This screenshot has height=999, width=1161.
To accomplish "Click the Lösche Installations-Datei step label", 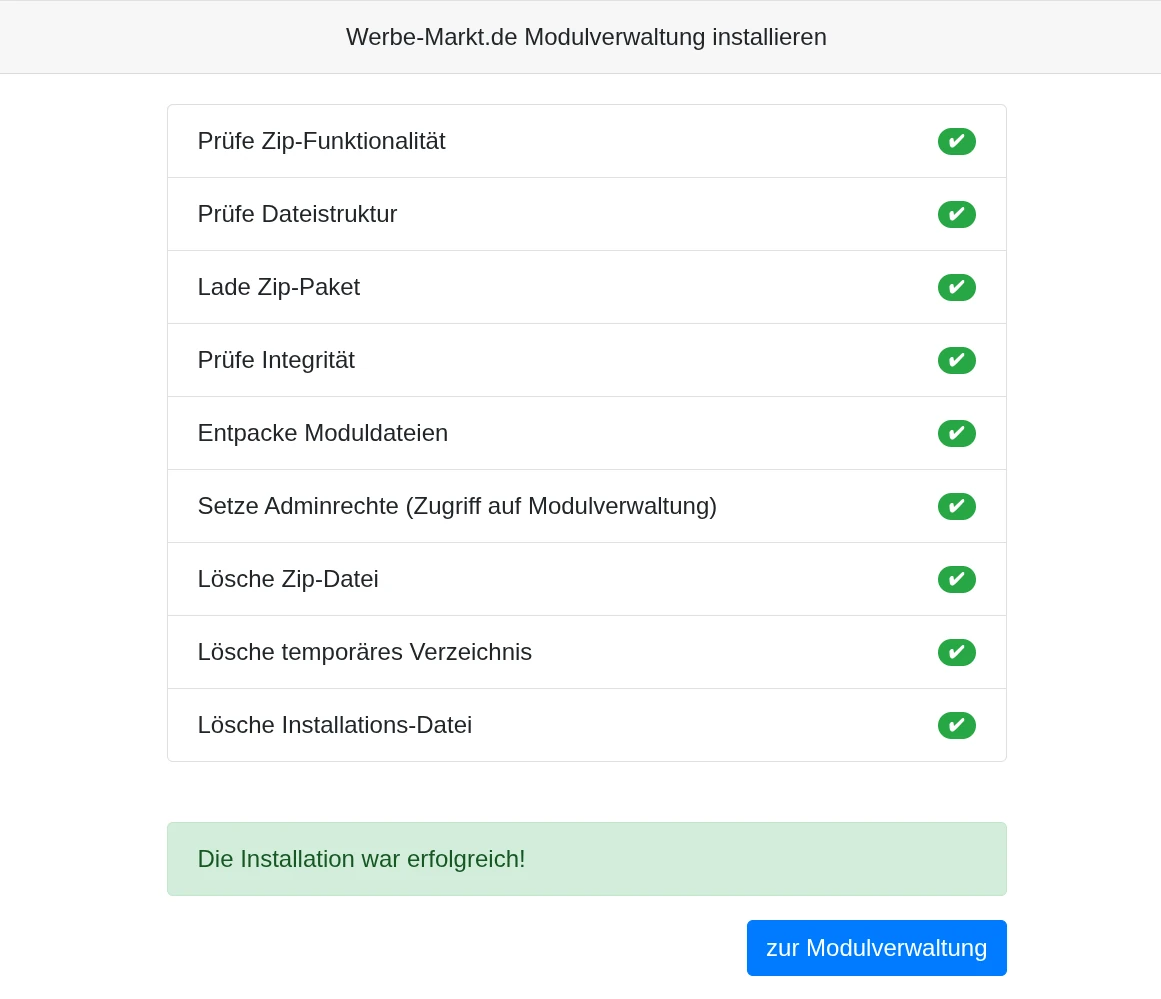I will [x=334, y=725].
